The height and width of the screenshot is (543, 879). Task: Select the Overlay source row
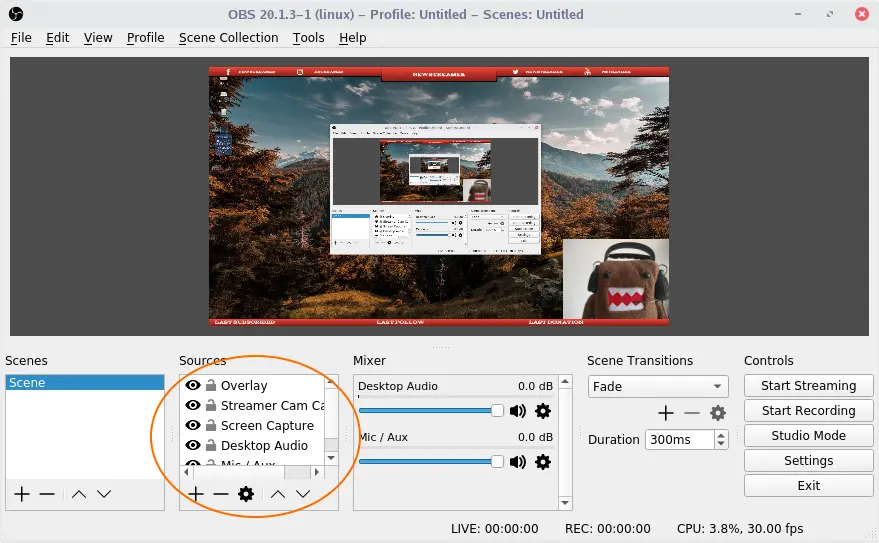[x=252, y=386]
